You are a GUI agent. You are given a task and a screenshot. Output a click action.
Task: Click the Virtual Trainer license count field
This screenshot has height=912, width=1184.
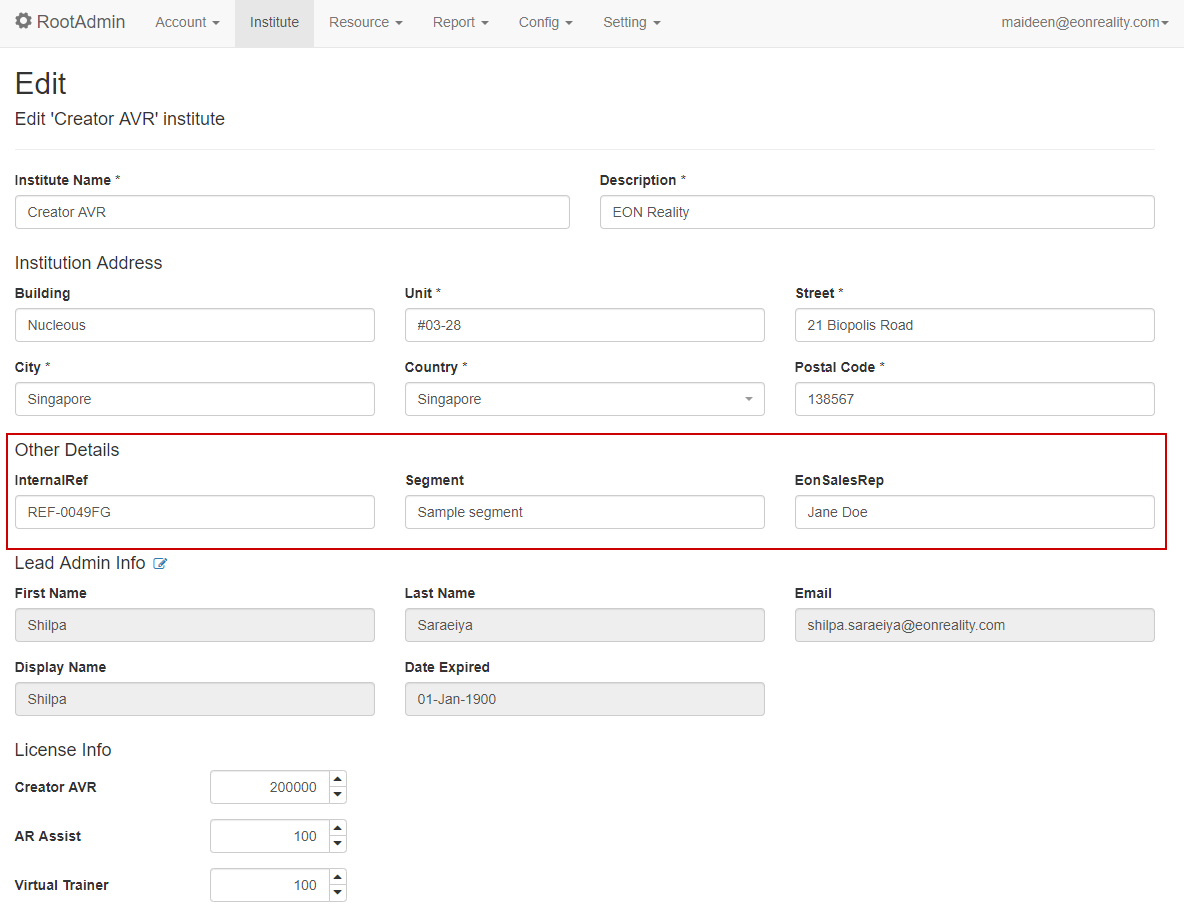[x=270, y=885]
